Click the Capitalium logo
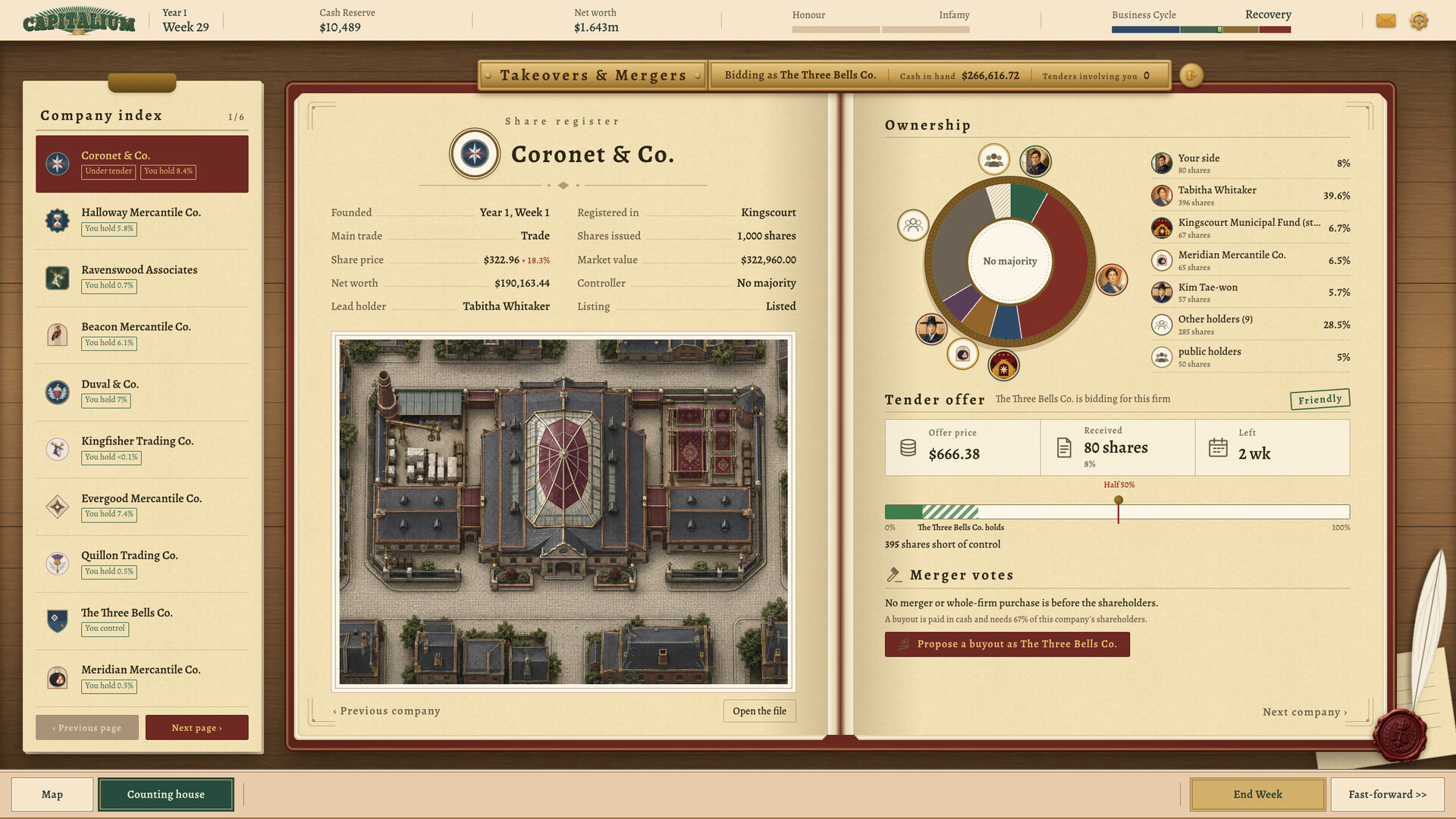The width and height of the screenshot is (1456, 819). click(79, 21)
